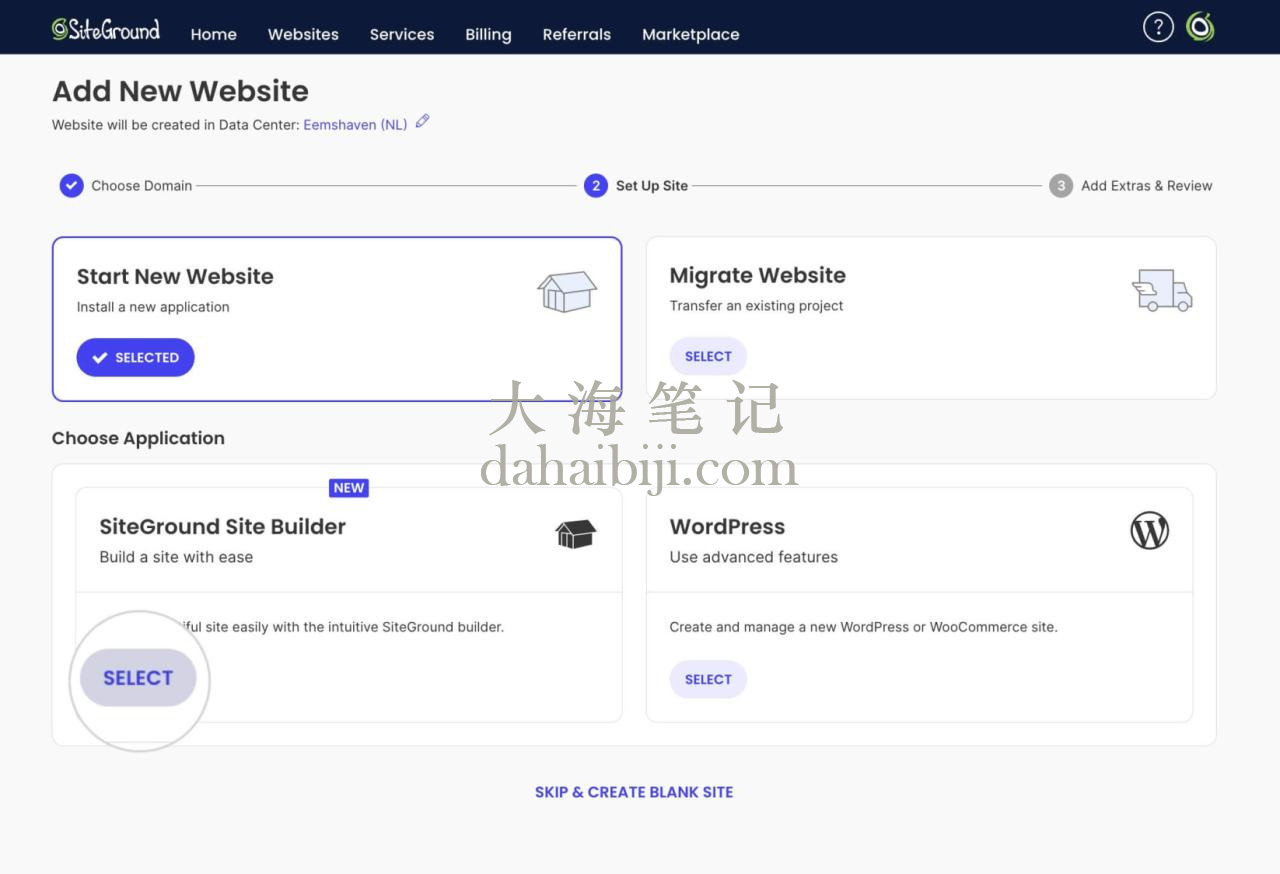Click the SiteGround Site Builder heading
This screenshot has width=1280, height=874.
point(223,527)
